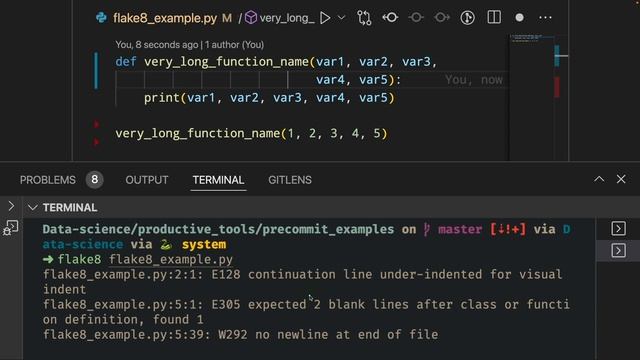Viewport: 640px width, 360px height.
Task: Expand the collapsed side section chevron
Action: 11,206
